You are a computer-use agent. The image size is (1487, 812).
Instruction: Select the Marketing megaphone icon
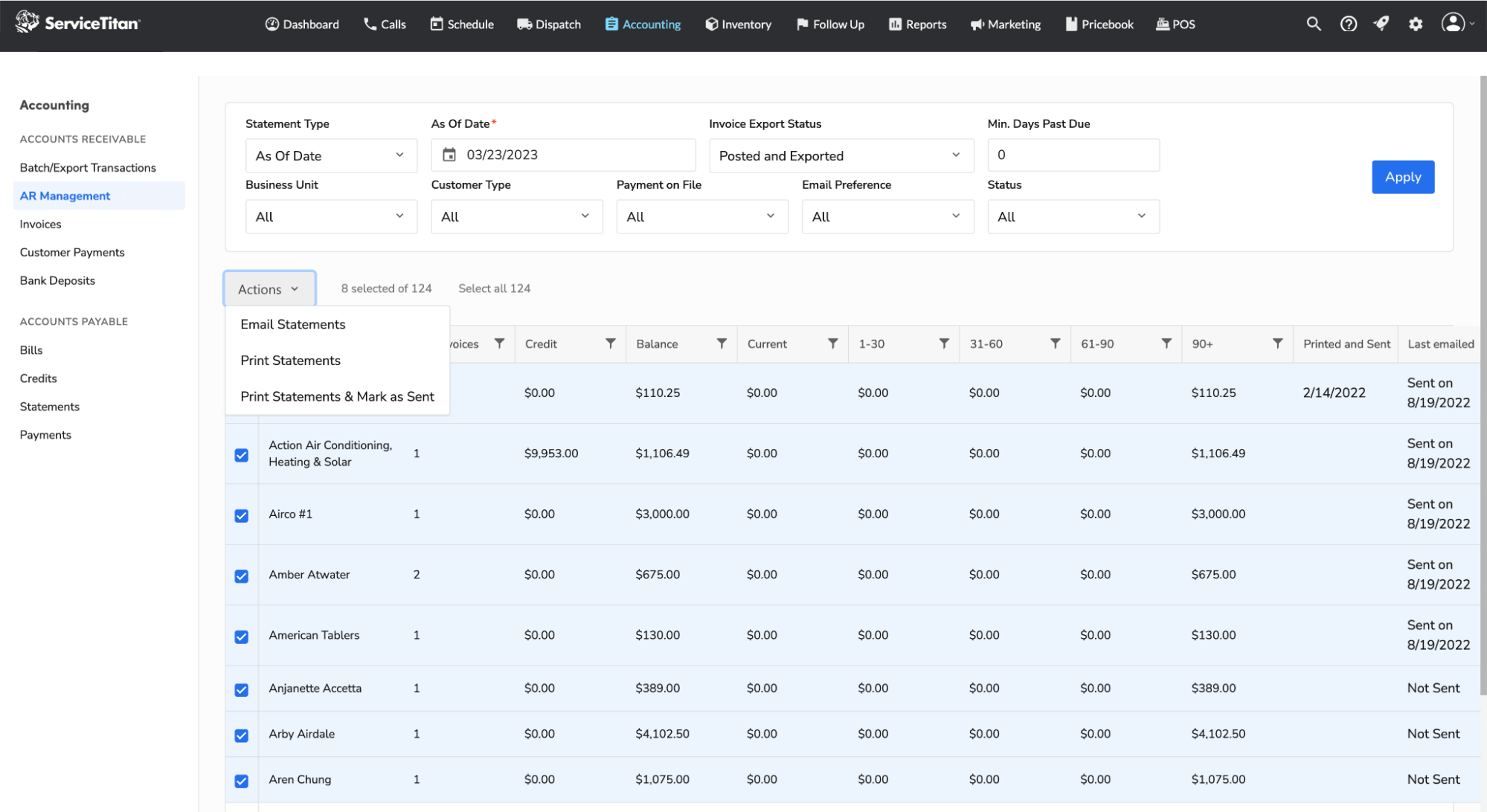point(976,23)
